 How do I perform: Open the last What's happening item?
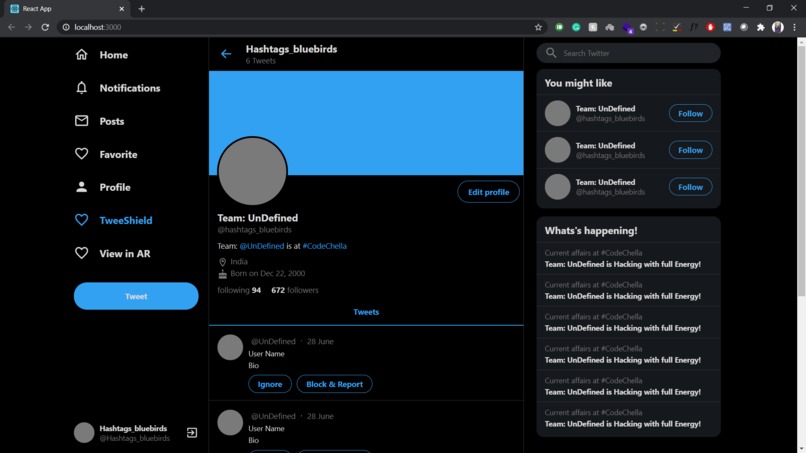click(x=629, y=419)
